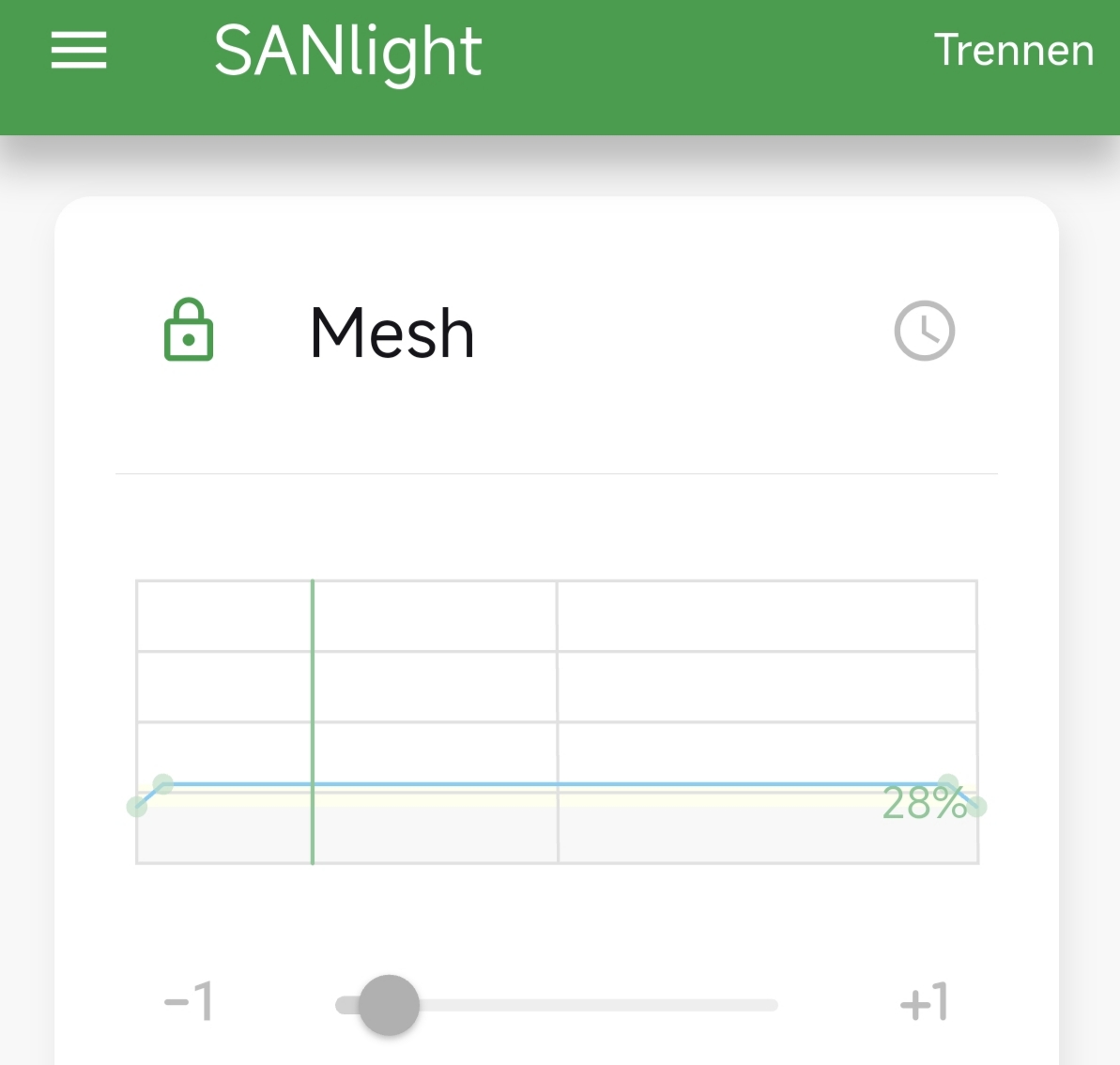Select the upper-left node on the blue curve
The width and height of the screenshot is (1120, 1065).
point(163,784)
